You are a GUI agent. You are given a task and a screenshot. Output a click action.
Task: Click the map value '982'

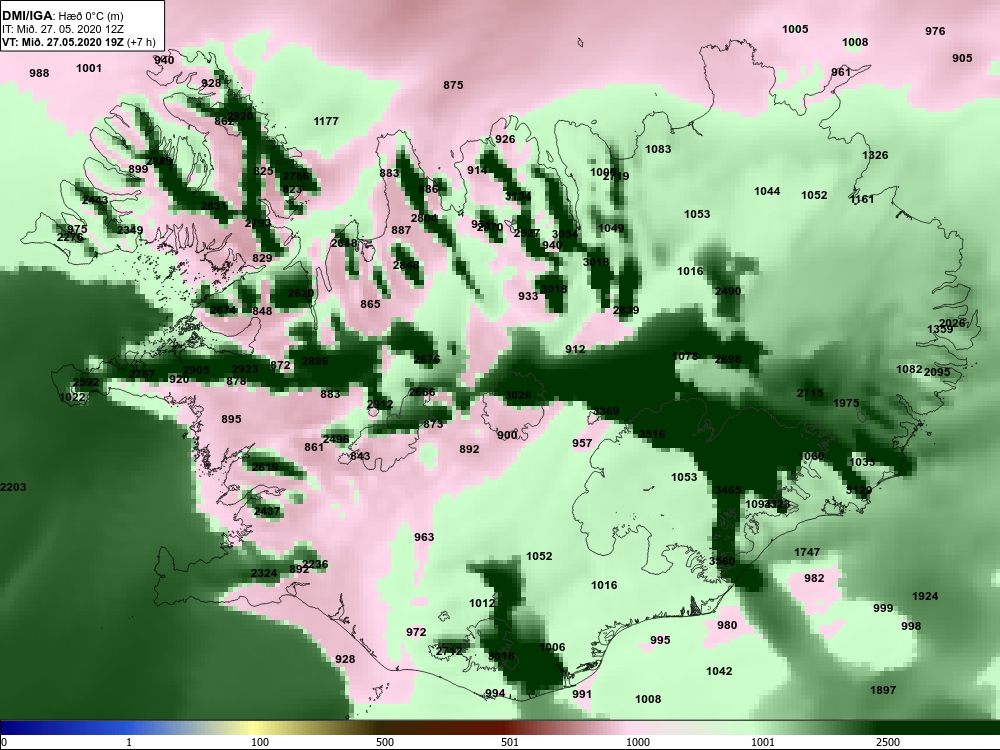814,578
